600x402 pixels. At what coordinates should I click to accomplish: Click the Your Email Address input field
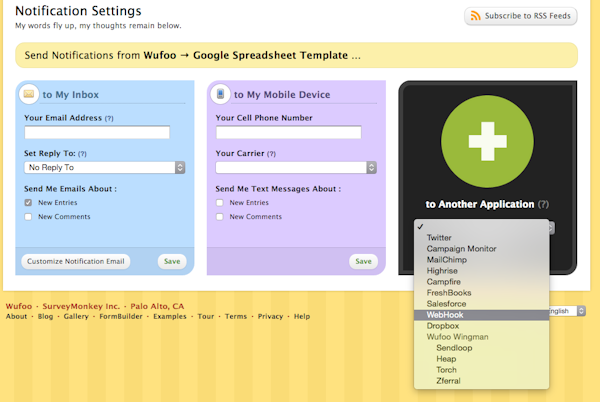[97, 132]
